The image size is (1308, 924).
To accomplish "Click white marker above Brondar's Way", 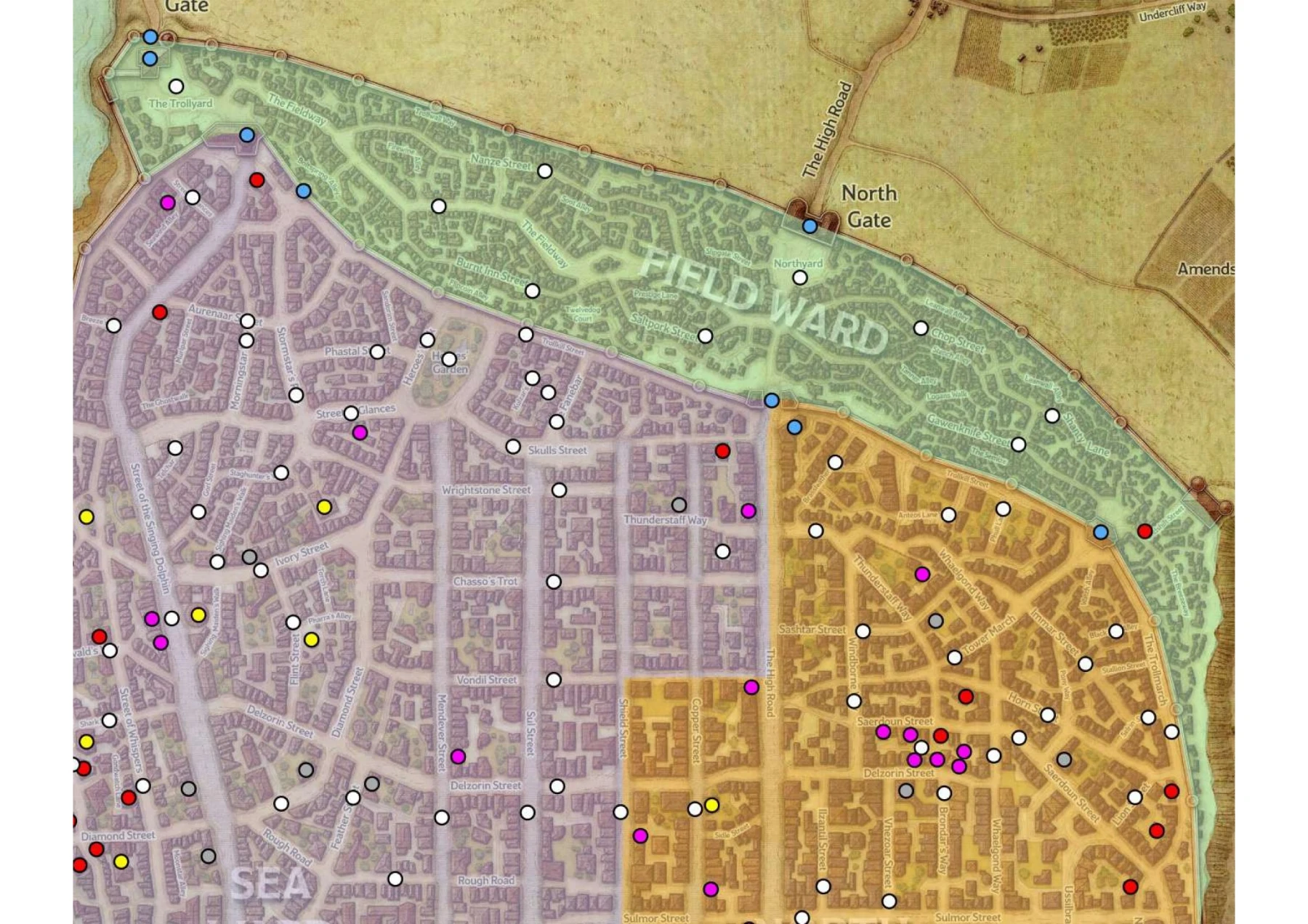I will [x=944, y=793].
